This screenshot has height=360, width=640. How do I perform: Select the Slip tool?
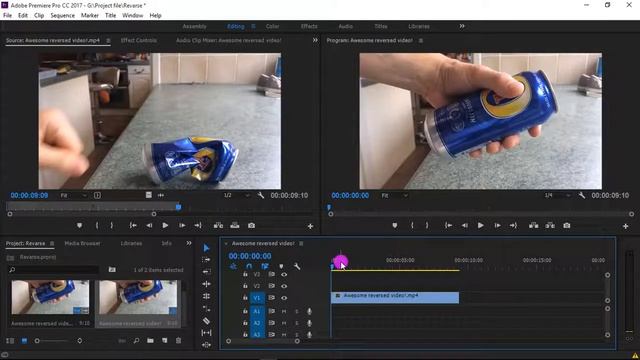(x=207, y=333)
